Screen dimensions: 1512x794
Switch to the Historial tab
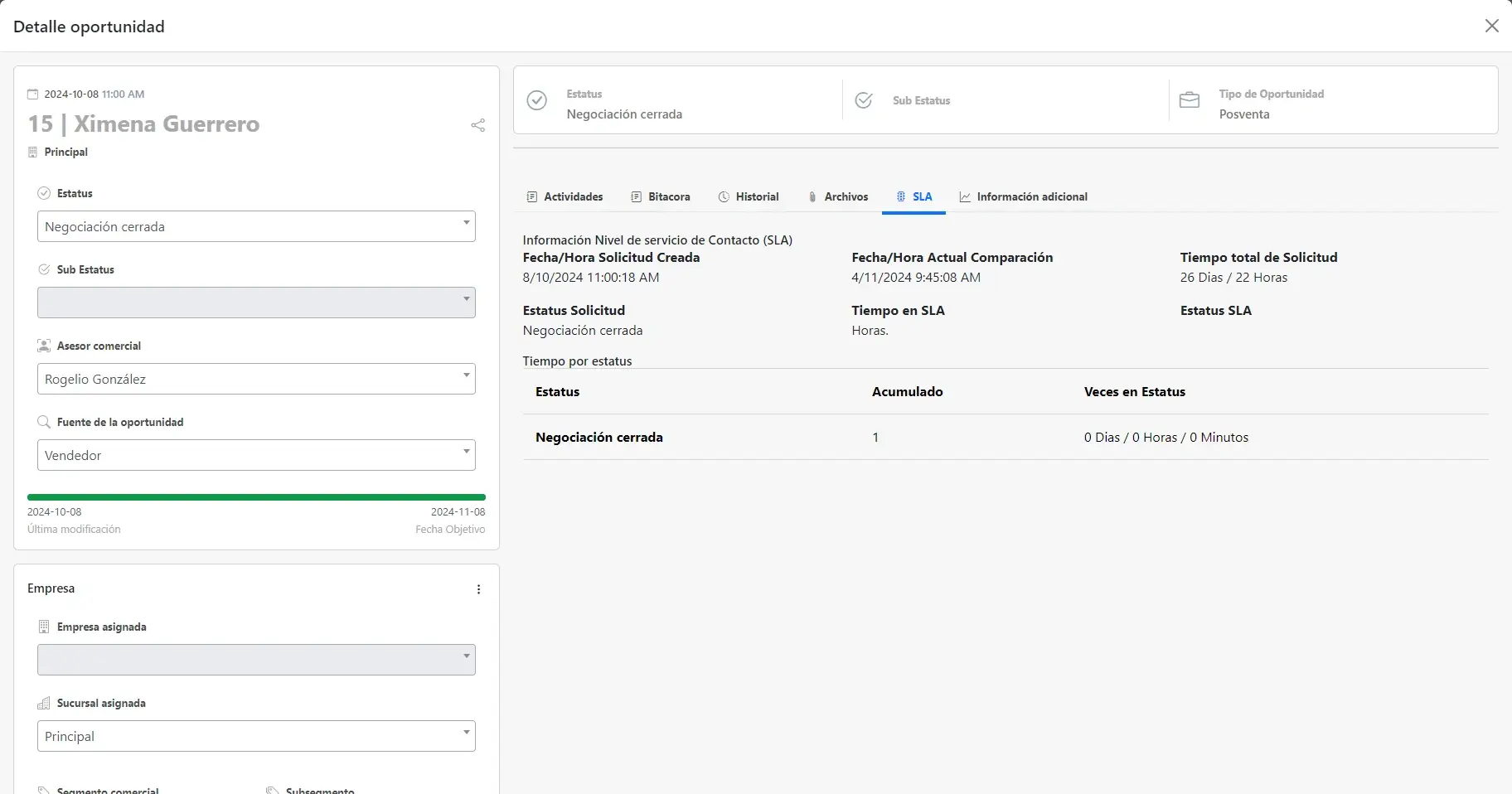pos(749,197)
